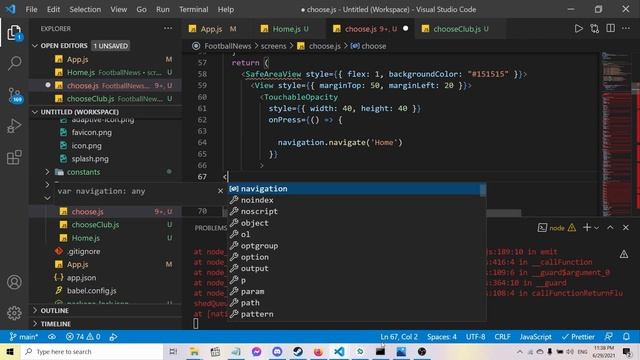Open the Run menu
Screen dimensions: 640x360
(162, 9)
